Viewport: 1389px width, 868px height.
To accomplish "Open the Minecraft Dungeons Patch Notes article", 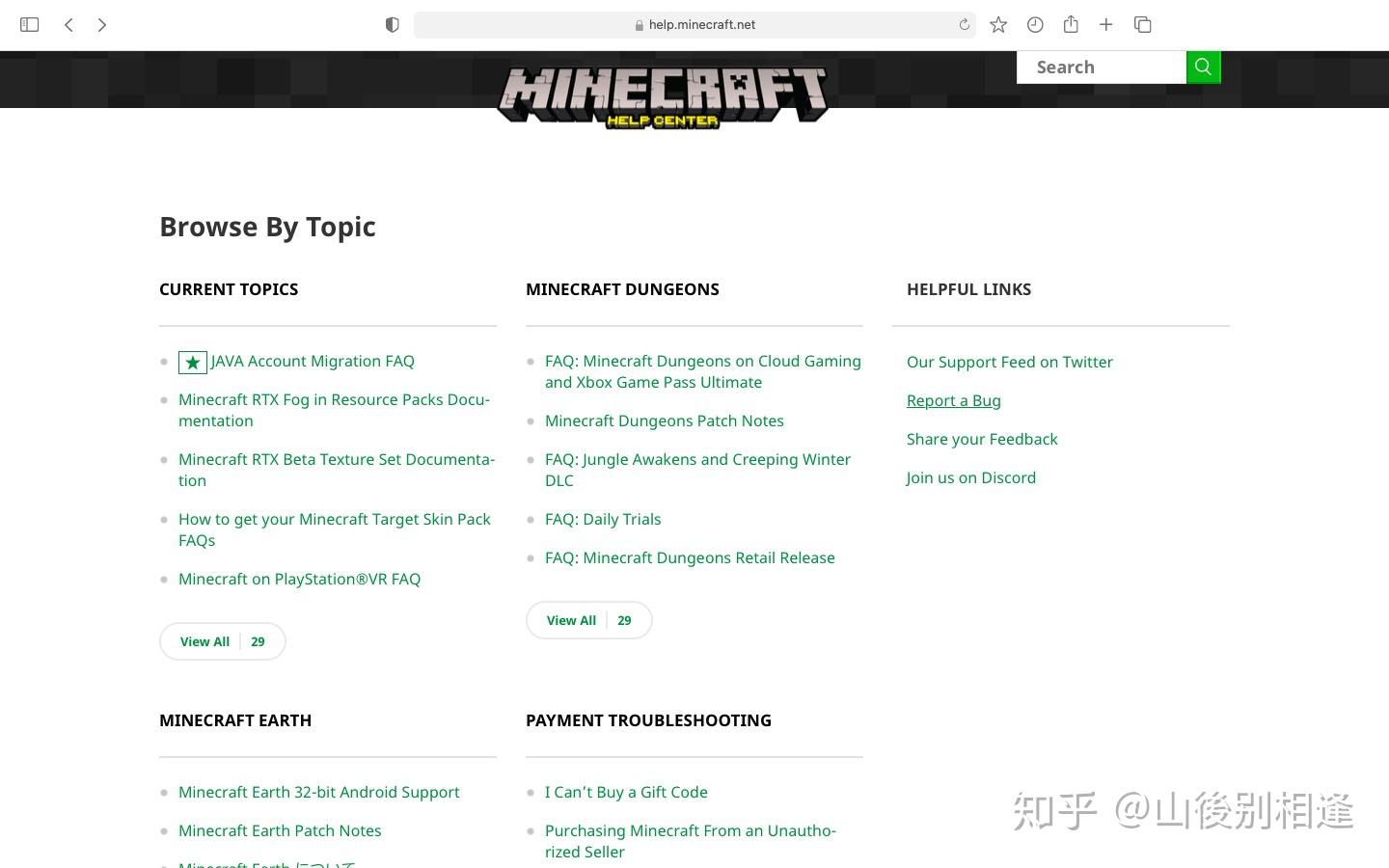I will (664, 420).
